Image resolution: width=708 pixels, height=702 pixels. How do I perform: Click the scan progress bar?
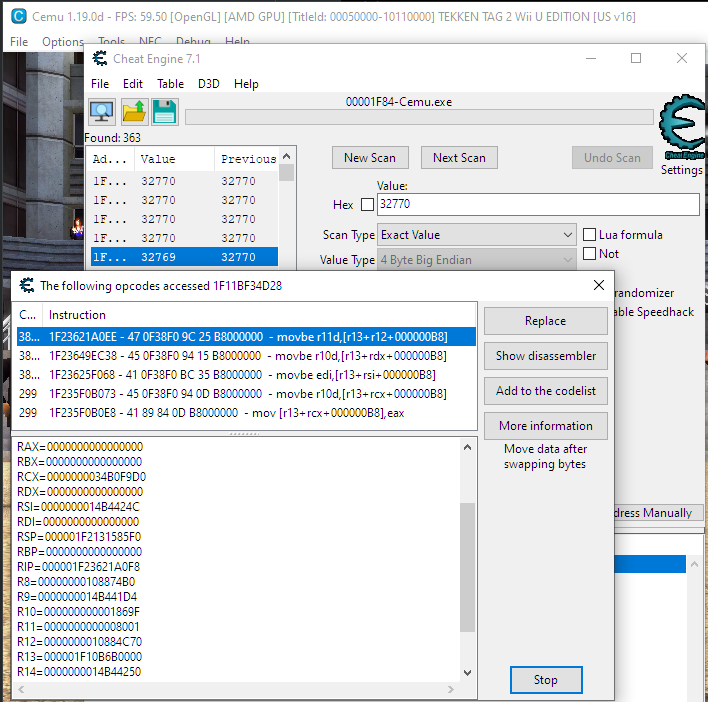coord(419,117)
